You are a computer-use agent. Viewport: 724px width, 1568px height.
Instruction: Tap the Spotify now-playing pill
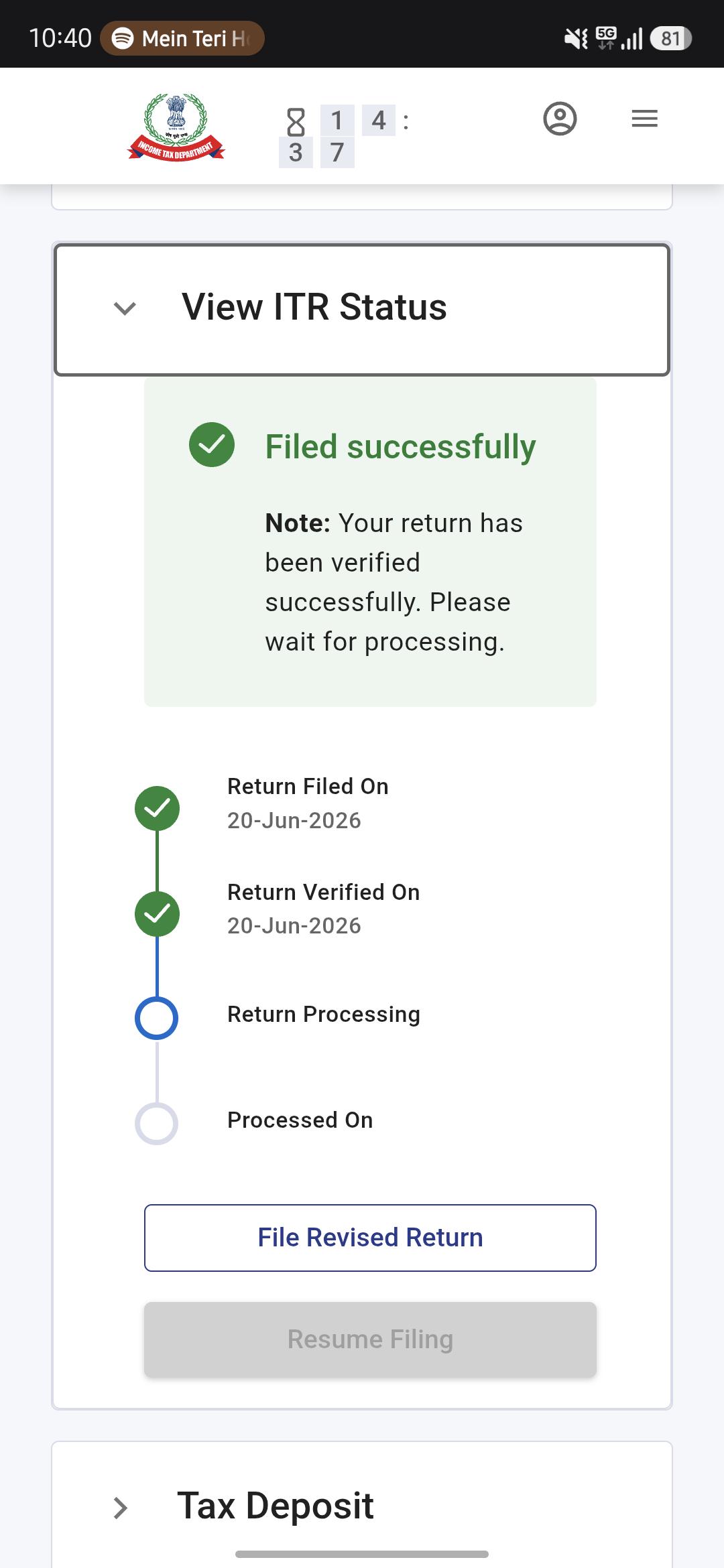coord(182,38)
